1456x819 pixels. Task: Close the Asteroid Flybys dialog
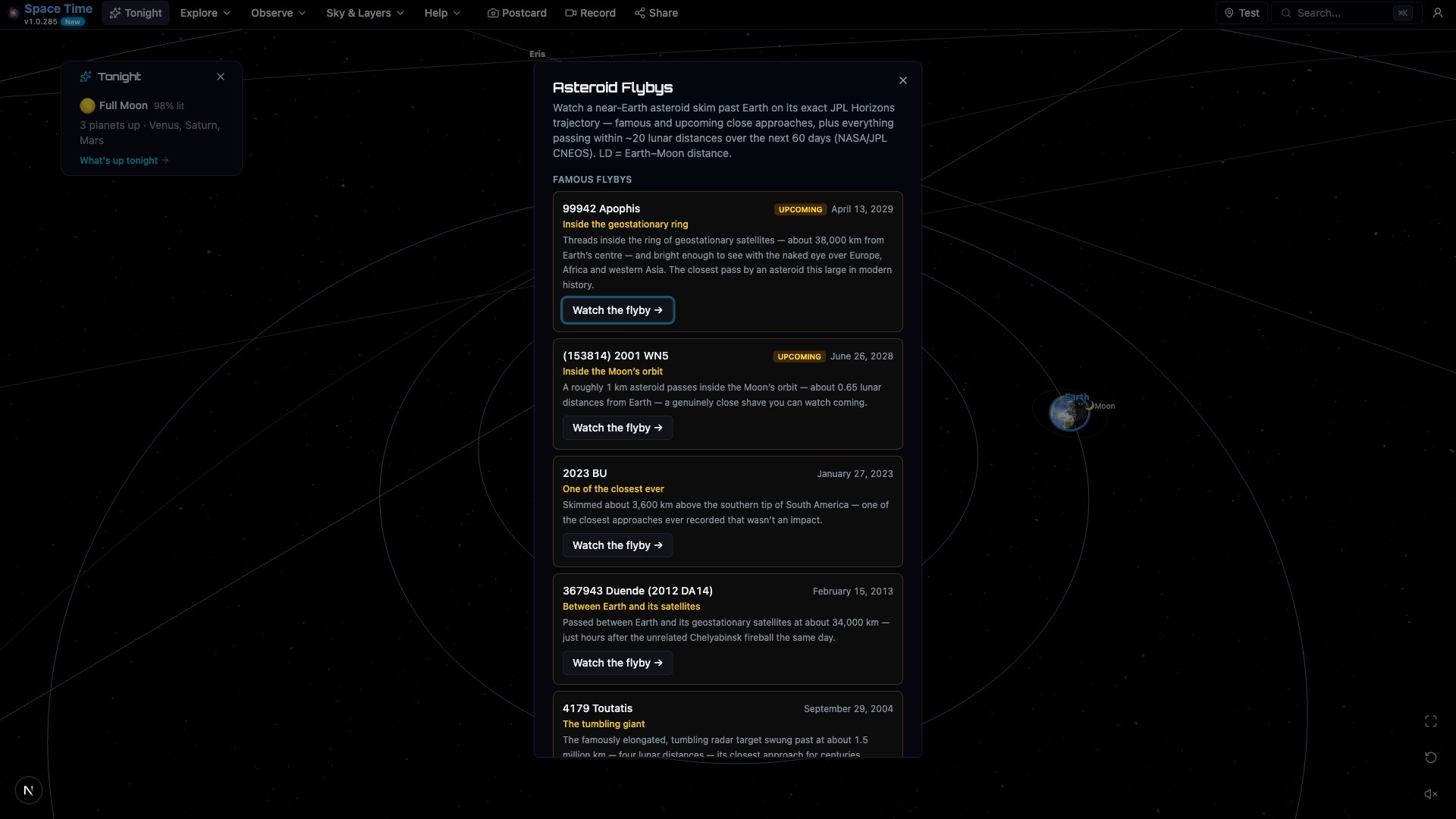[x=902, y=80]
